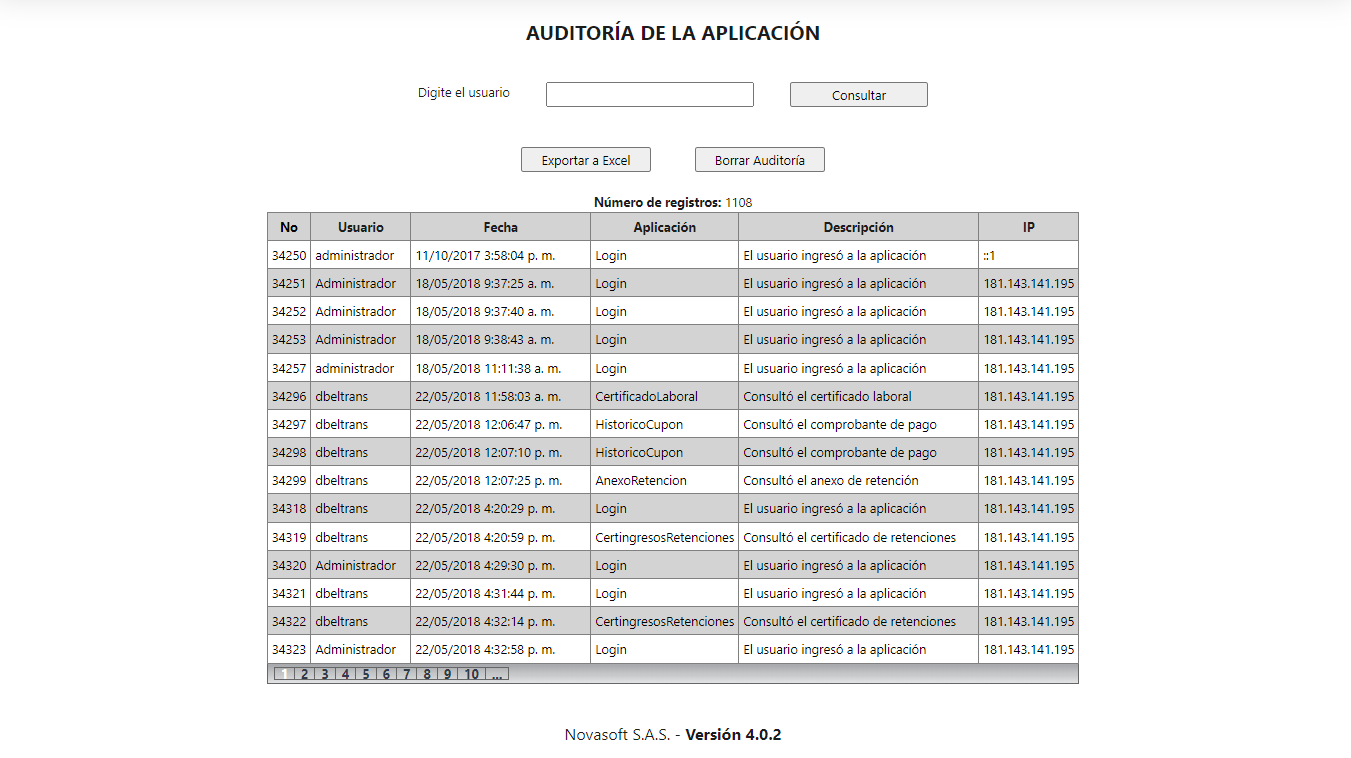Click the Digite el usuario input field
Image resolution: width=1351 pixels, height=758 pixels.
pos(649,94)
